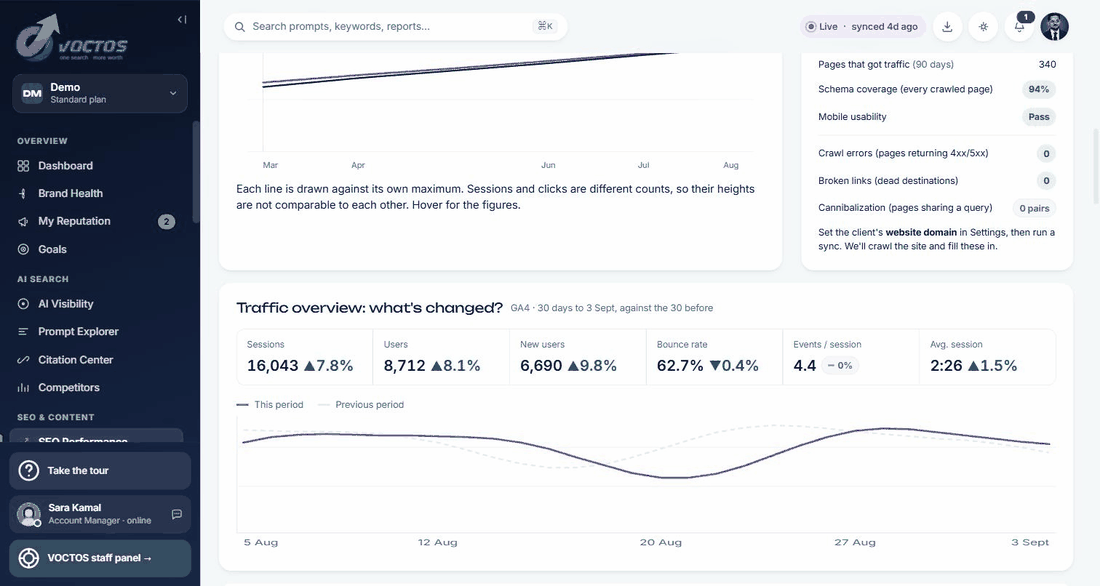Click the search magnifier icon

[240, 27]
